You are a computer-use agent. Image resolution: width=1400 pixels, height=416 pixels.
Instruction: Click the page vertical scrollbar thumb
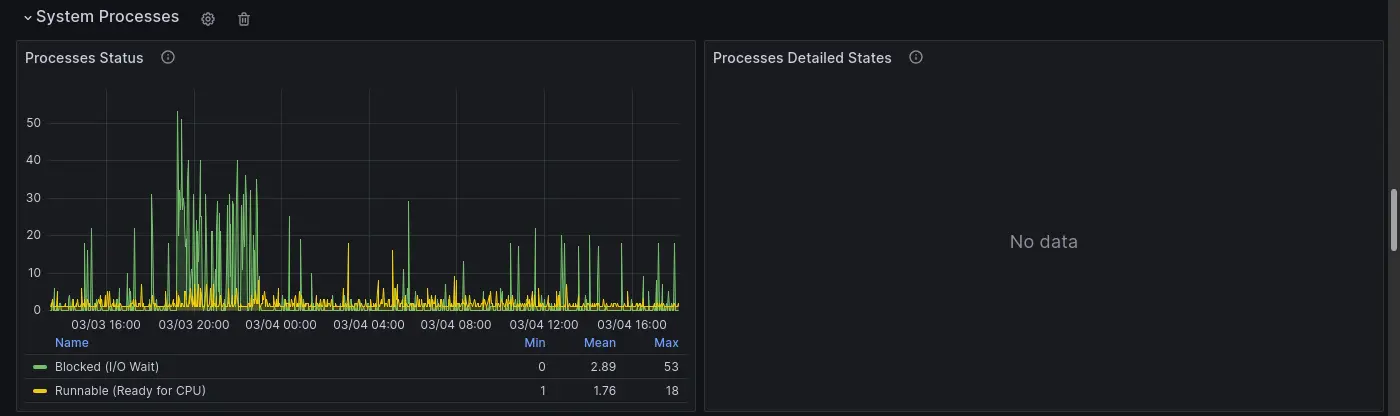(1395, 220)
